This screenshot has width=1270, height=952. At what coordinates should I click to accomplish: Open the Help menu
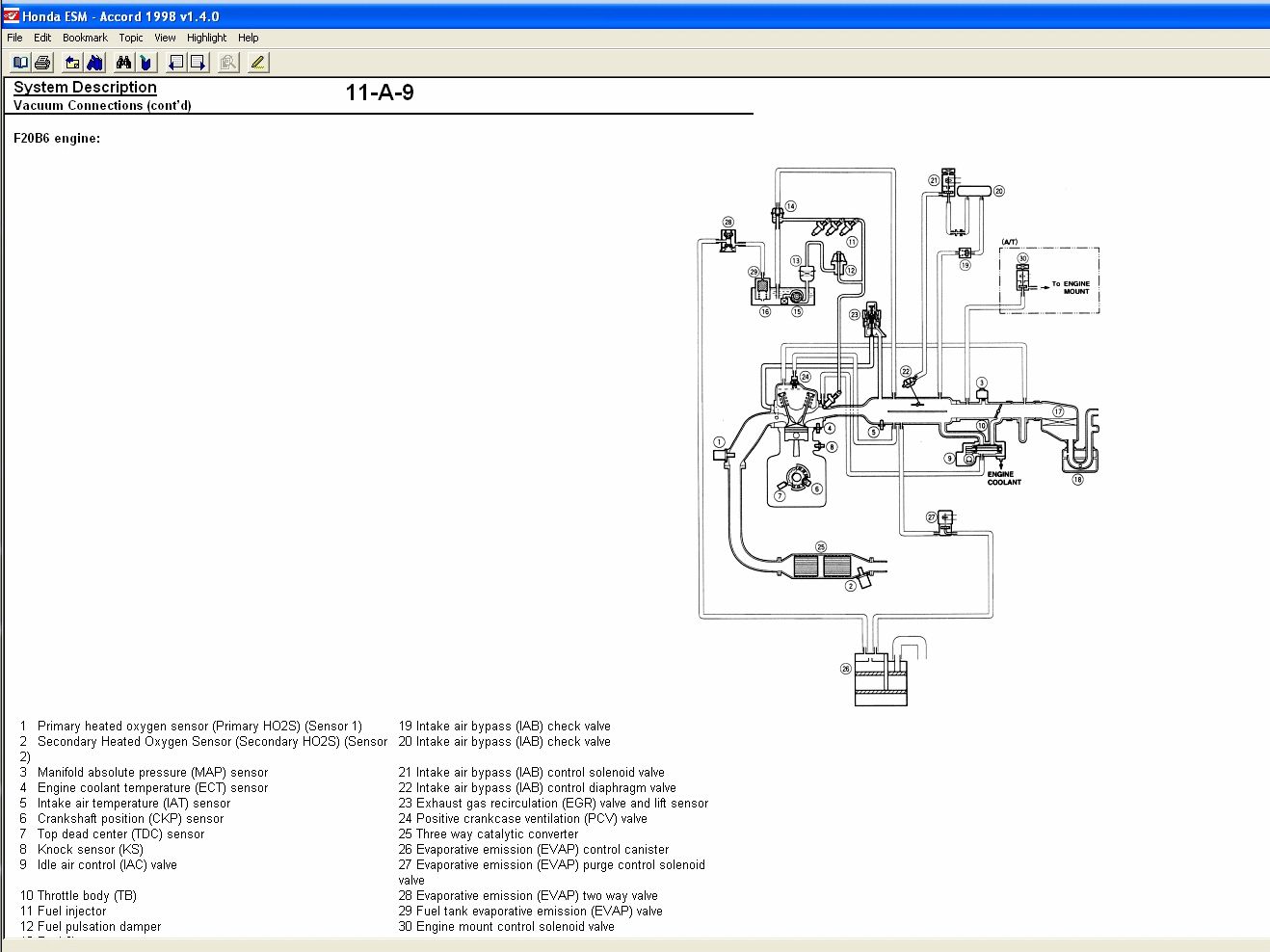(x=248, y=38)
